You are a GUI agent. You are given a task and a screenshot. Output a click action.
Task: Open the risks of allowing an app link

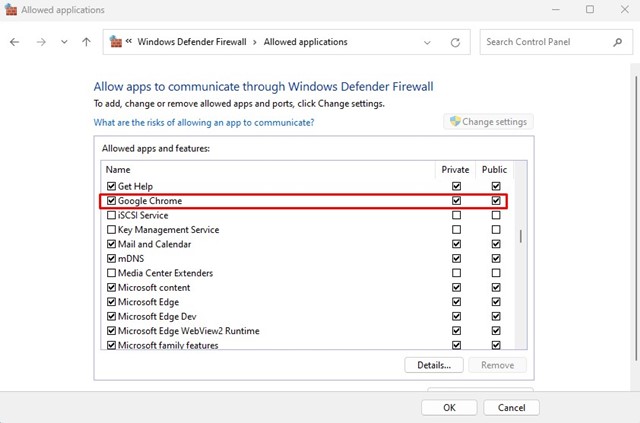point(204,122)
